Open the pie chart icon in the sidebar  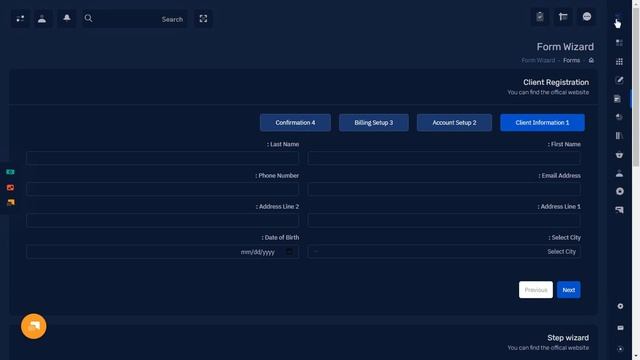click(619, 117)
